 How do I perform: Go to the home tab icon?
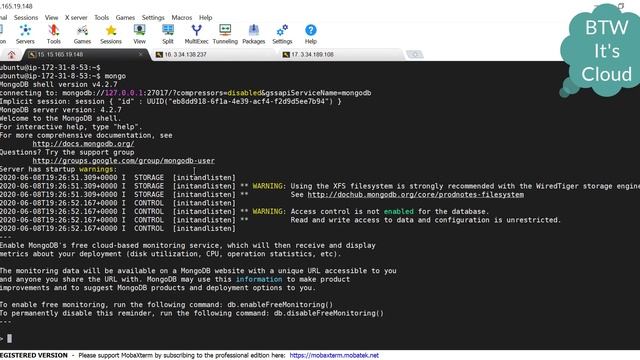tap(11, 55)
